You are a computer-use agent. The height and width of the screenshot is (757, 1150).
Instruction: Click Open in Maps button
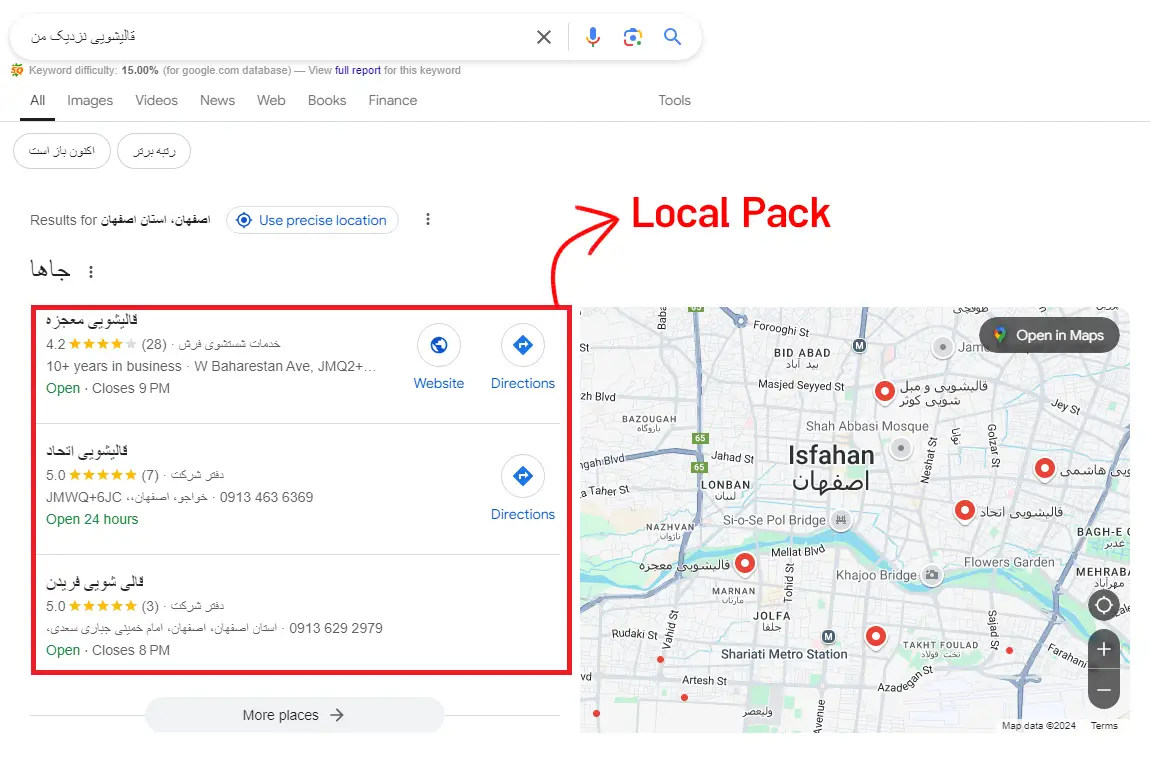tap(1049, 335)
